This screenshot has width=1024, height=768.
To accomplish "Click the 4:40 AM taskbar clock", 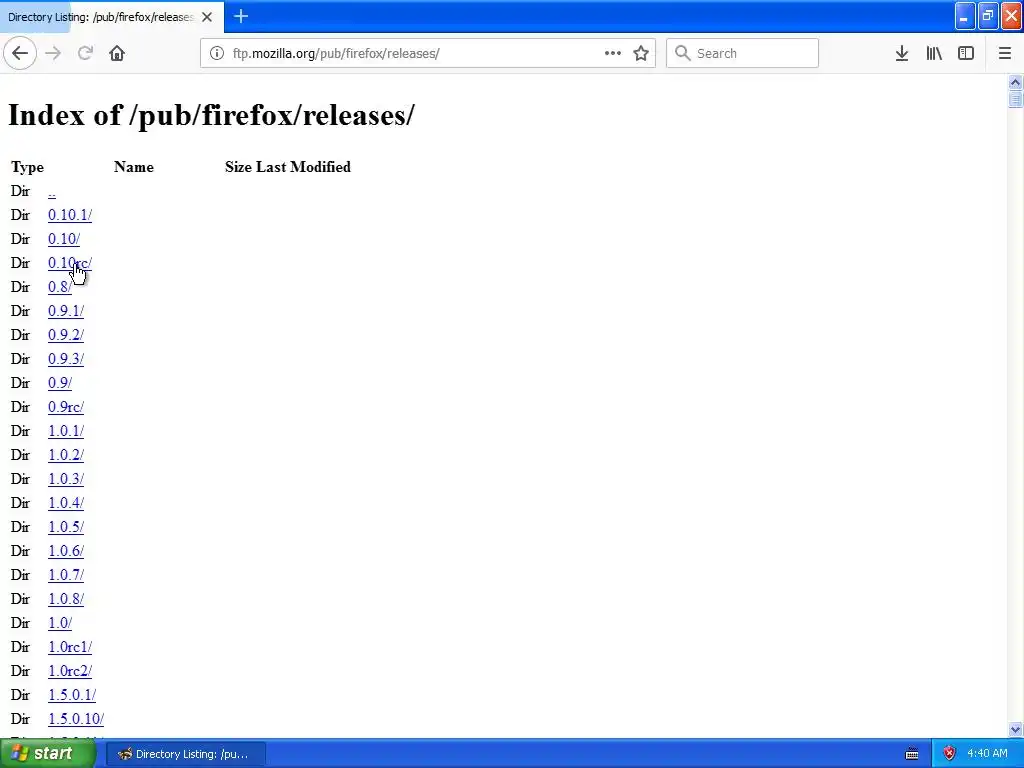I will coord(987,754).
